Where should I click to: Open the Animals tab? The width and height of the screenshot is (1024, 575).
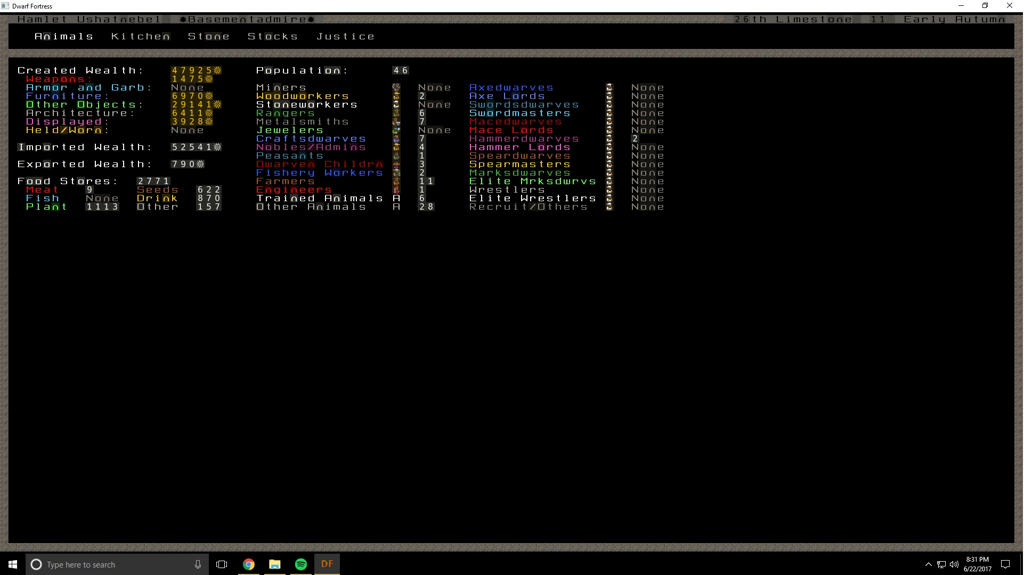click(x=64, y=36)
